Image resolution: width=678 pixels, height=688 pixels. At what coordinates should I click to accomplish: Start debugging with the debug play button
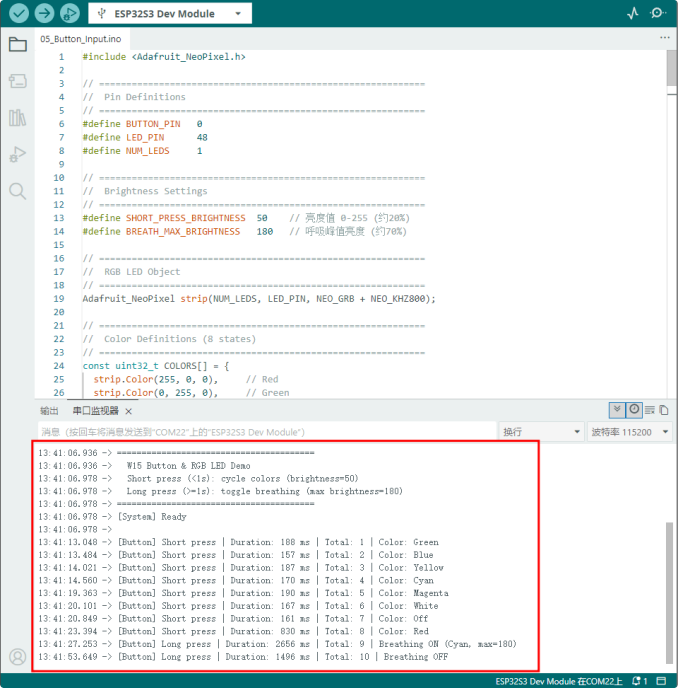70,13
